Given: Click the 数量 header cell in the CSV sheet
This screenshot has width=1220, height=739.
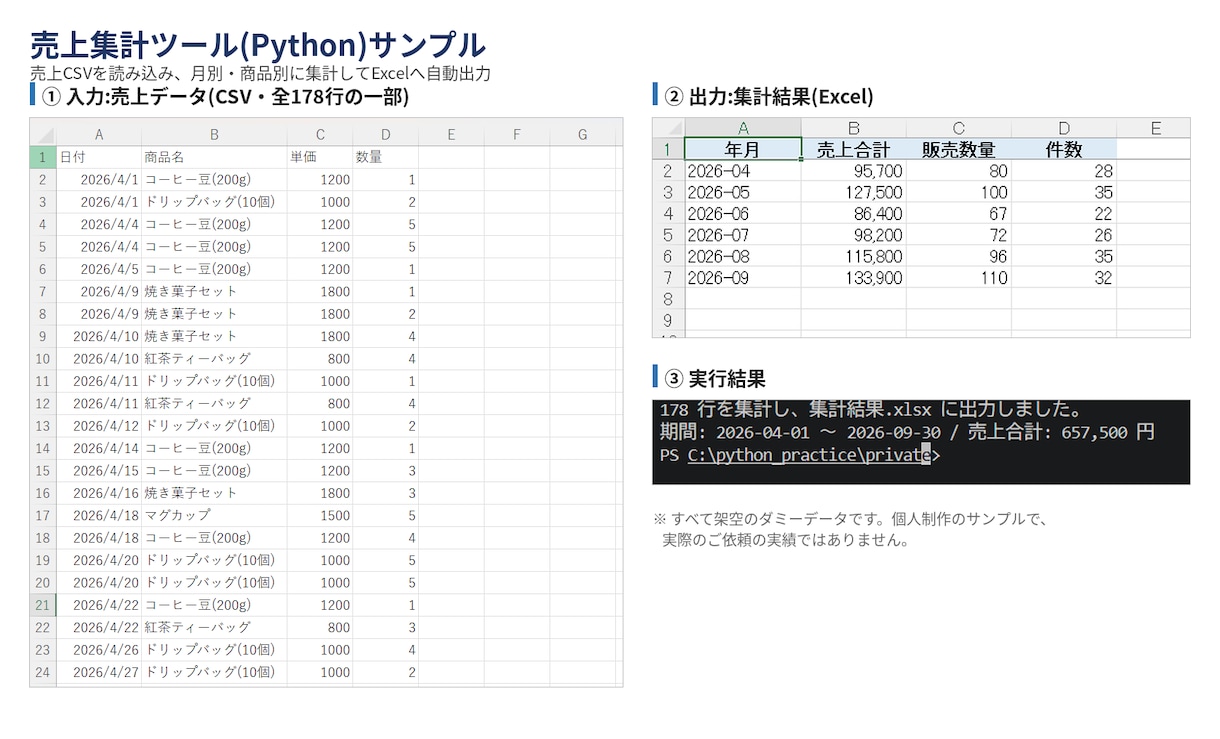Looking at the screenshot, I should coord(386,157).
